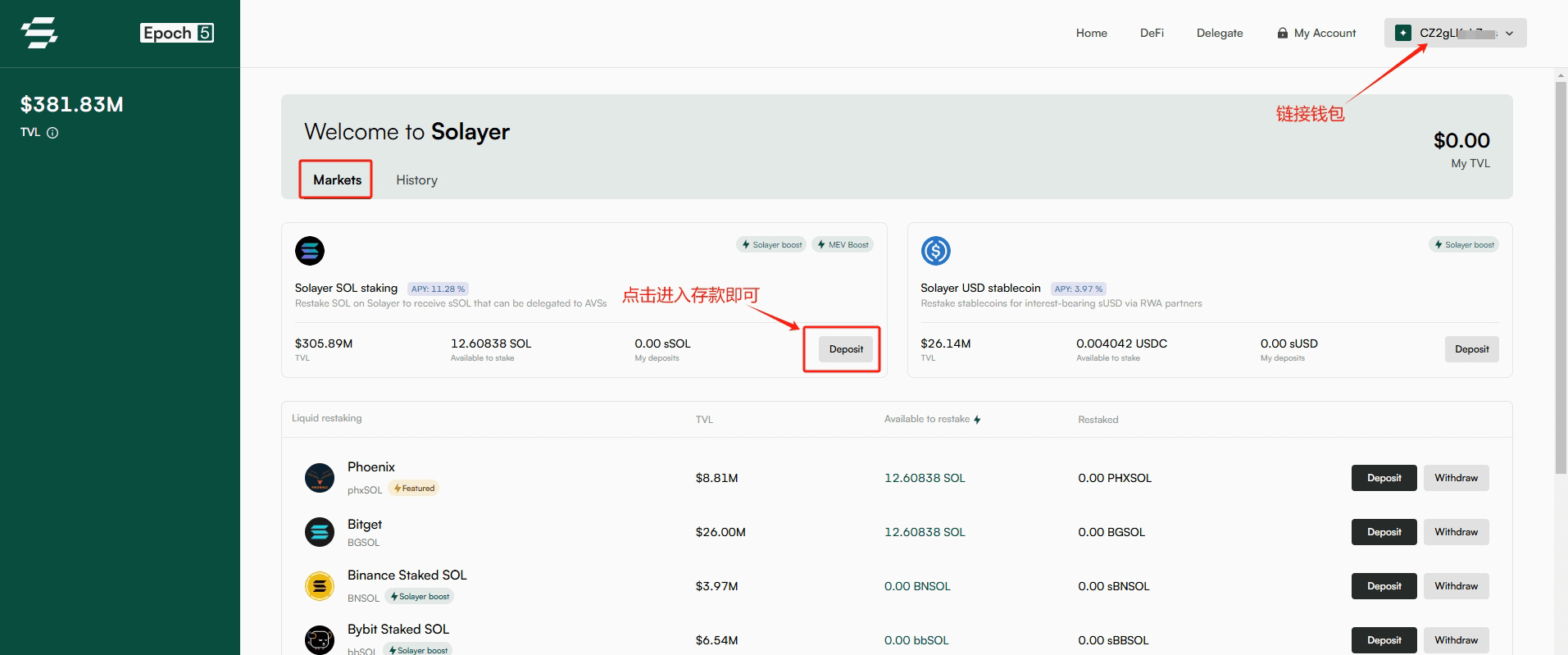Deposit into Bybit Staked SOL
Screen dimensions: 1568x655
pyautogui.click(x=1384, y=640)
